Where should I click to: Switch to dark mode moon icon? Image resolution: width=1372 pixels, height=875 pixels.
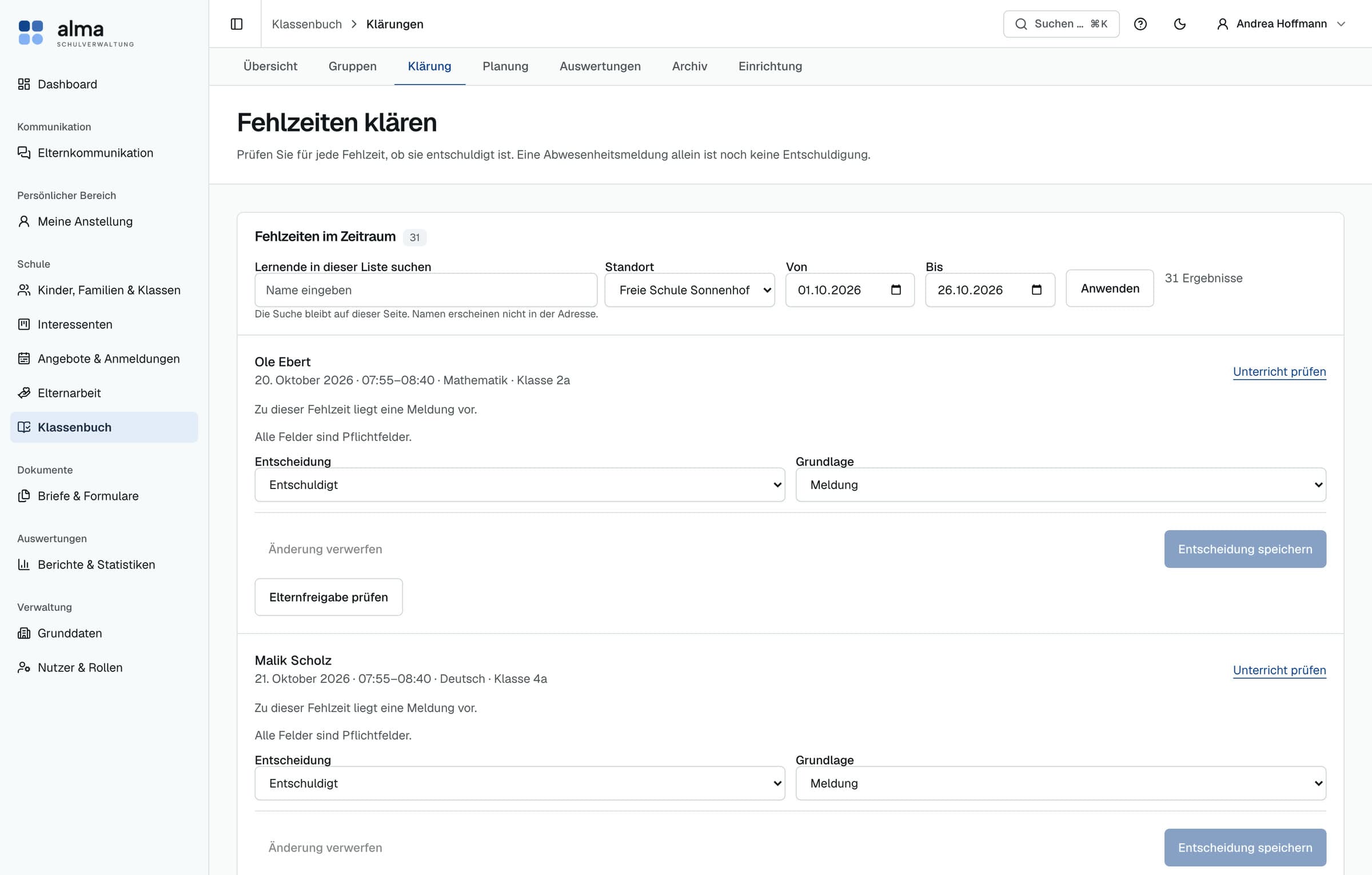click(1179, 24)
